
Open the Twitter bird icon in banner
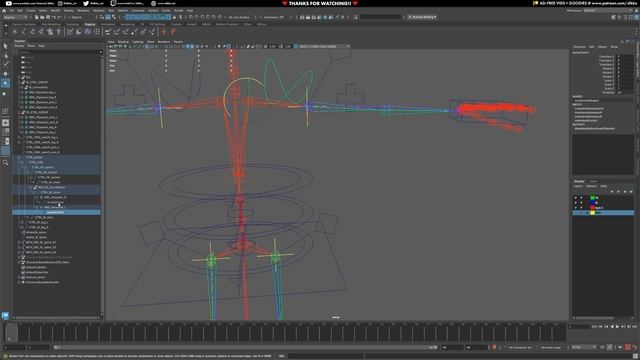tap(86, 3)
